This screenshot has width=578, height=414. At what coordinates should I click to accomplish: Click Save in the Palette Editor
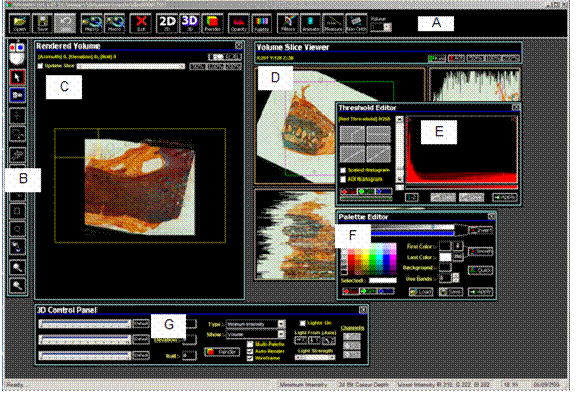click(x=451, y=292)
